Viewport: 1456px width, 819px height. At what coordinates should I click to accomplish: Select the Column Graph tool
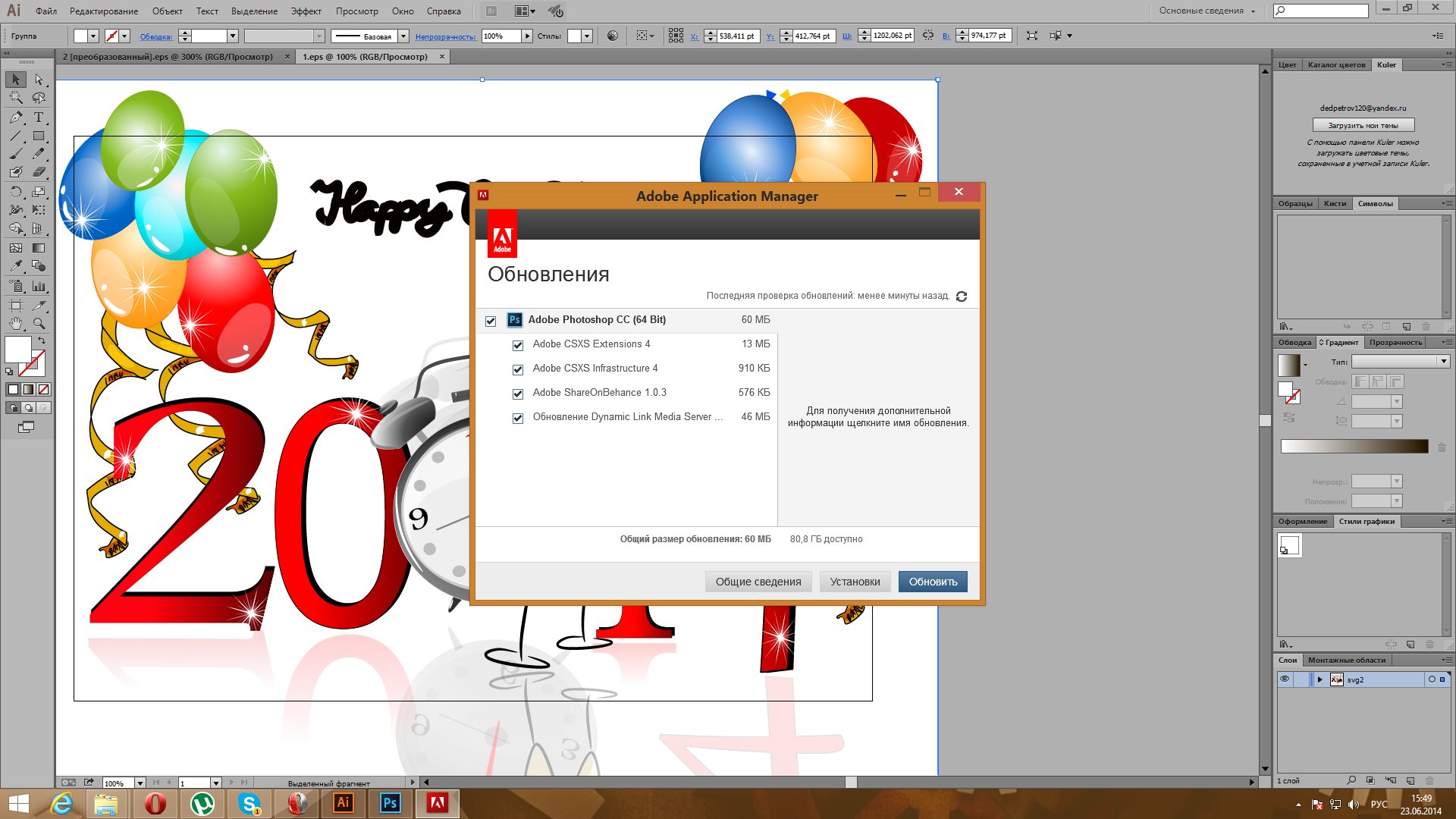point(39,287)
